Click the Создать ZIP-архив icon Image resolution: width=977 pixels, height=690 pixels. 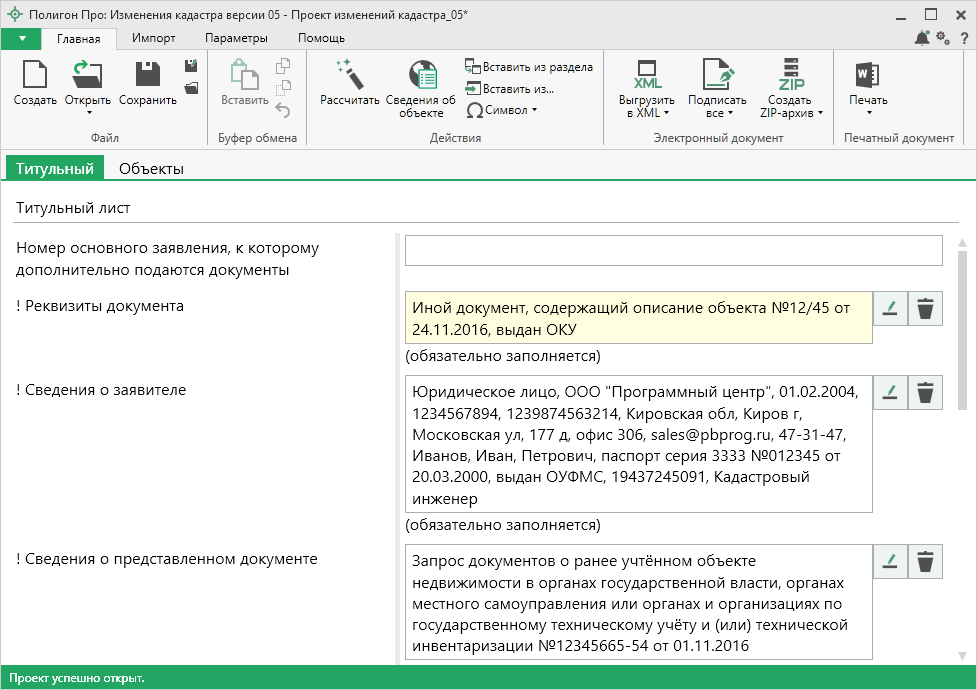(791, 76)
